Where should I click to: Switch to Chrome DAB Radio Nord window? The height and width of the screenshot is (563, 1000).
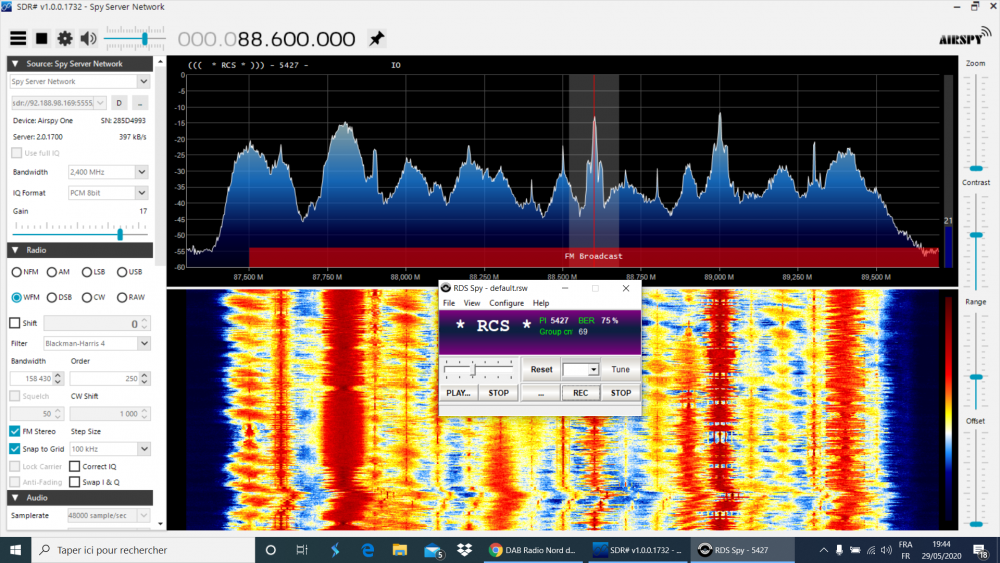click(534, 550)
